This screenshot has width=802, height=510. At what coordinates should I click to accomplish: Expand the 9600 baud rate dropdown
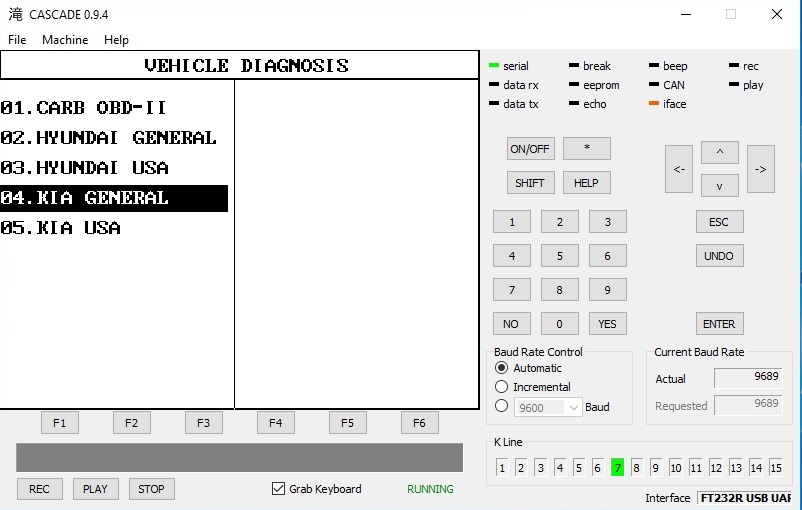pos(573,407)
